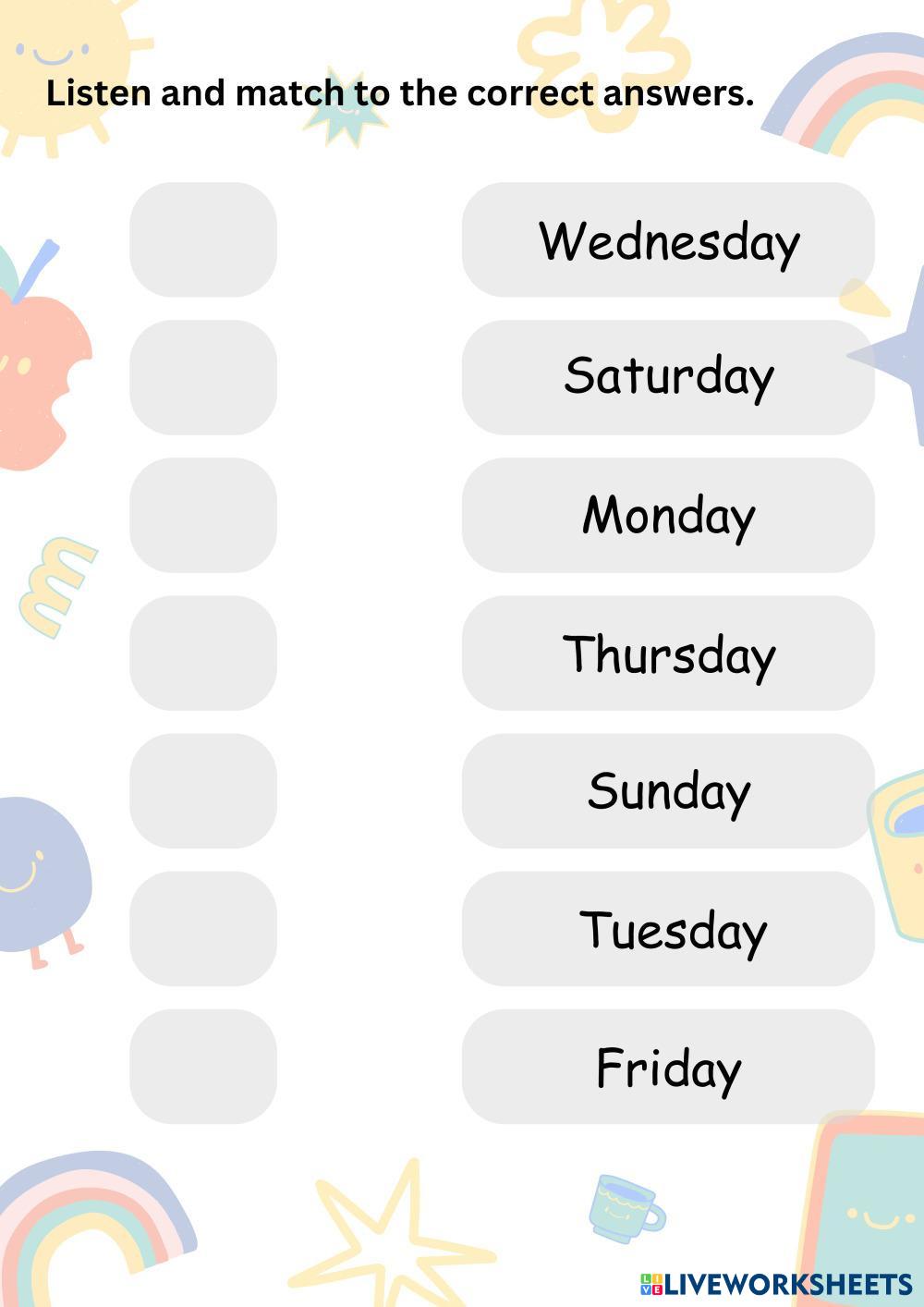Select the Sunday answer label

click(x=668, y=790)
